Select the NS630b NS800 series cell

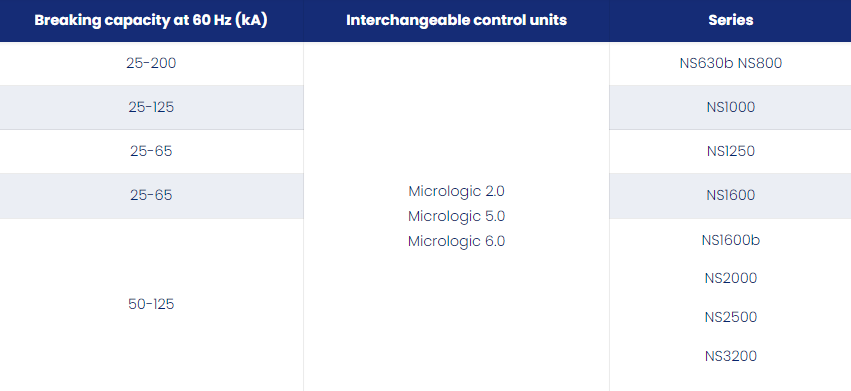(731, 64)
